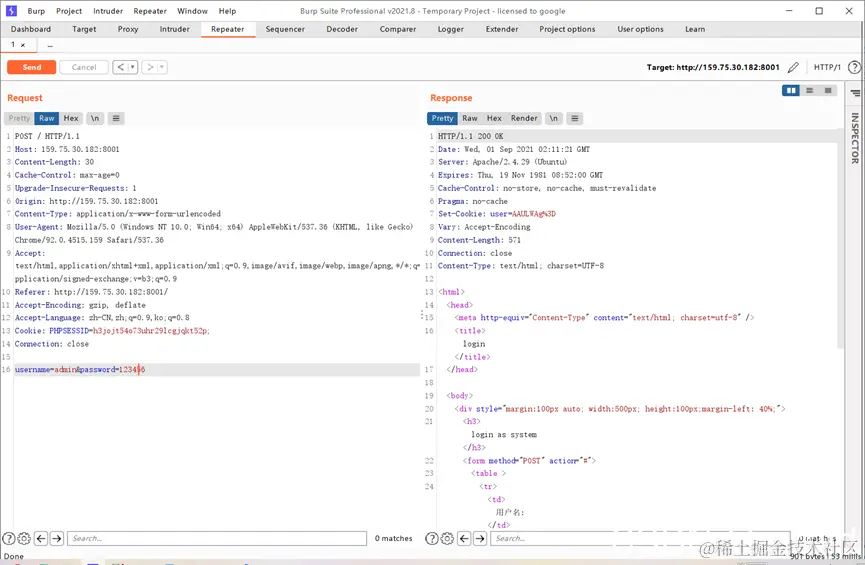Toggle non-printable characters in Response
The height and width of the screenshot is (565, 865).
tap(553, 118)
